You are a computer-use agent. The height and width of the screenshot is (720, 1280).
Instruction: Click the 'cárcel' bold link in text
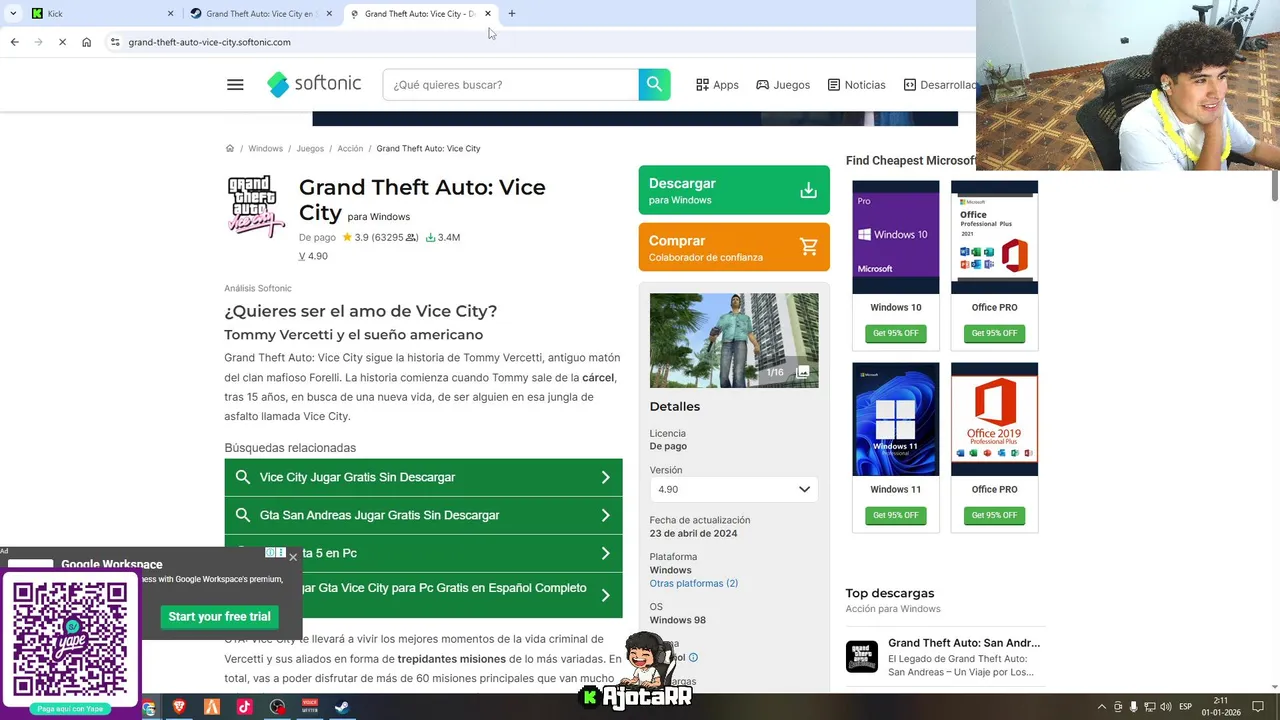click(598, 378)
